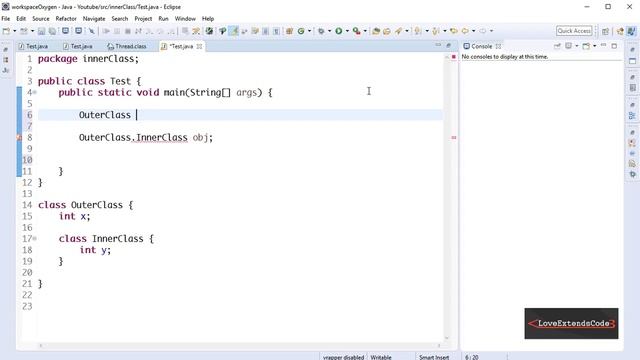Viewport: 640px width, 360px height.
Task: Switch to the Java EE perspective icon
Action: [x=620, y=31]
